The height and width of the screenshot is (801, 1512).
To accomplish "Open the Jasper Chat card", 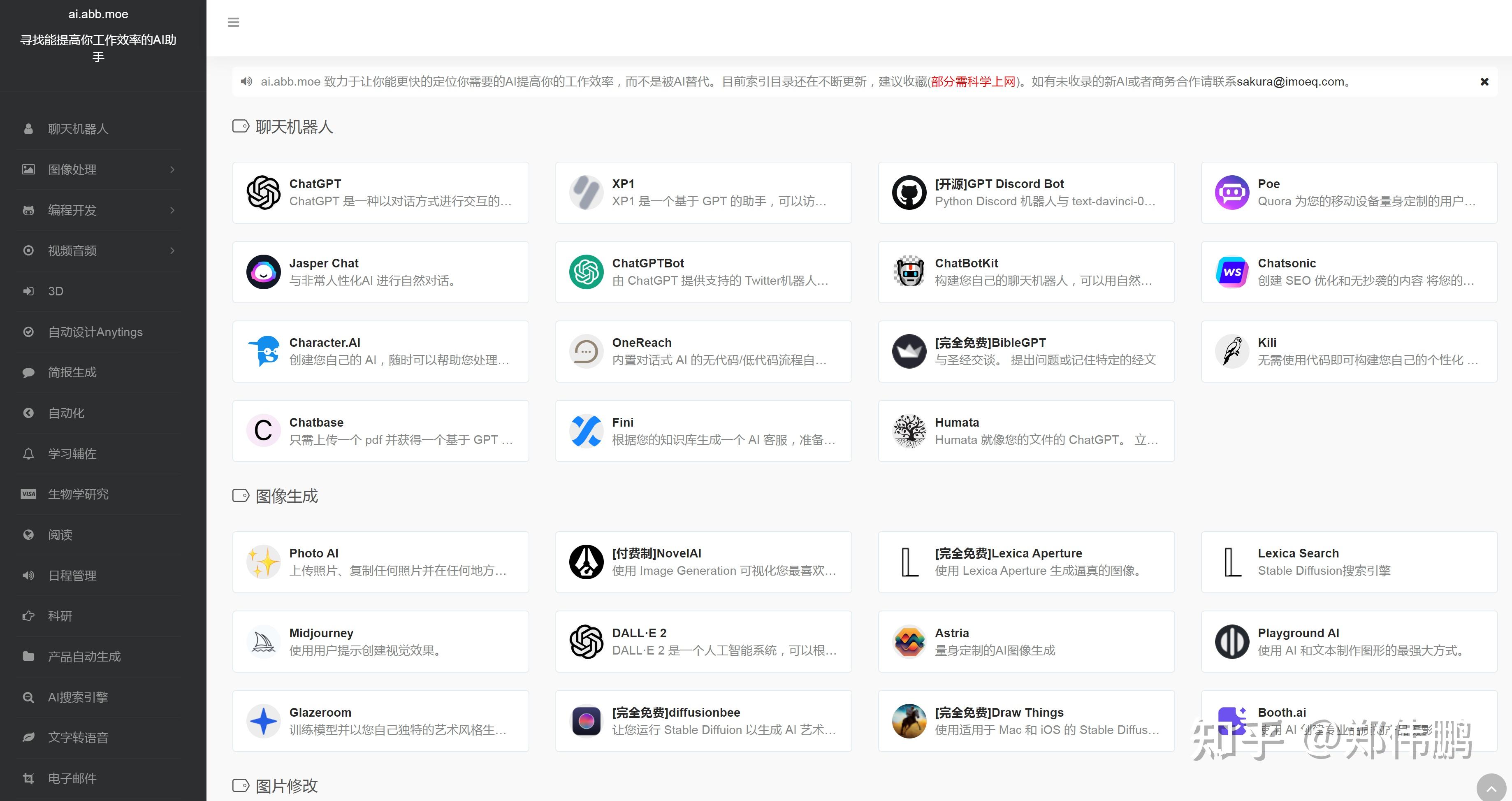I will [380, 272].
